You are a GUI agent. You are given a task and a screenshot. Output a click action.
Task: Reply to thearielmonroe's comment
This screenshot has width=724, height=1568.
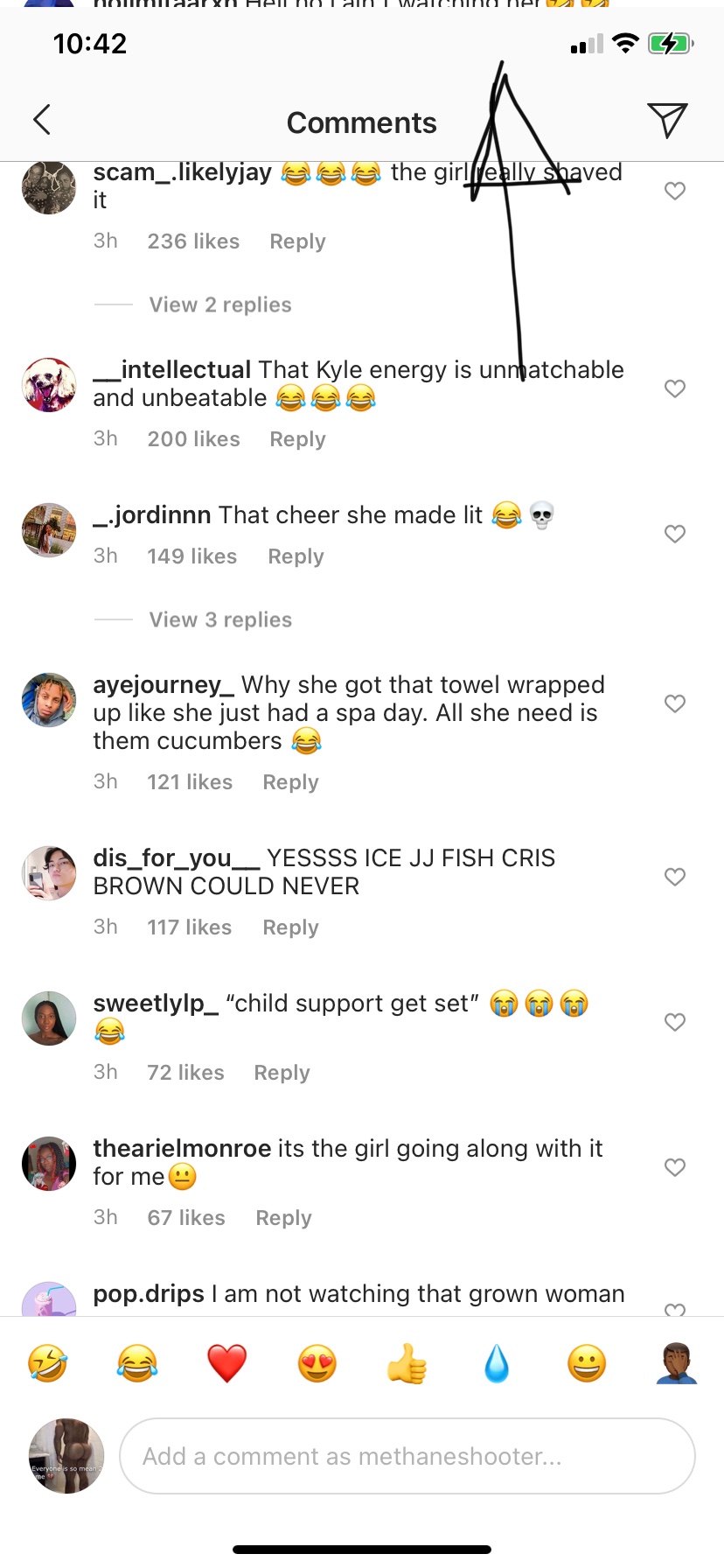coord(283,1217)
